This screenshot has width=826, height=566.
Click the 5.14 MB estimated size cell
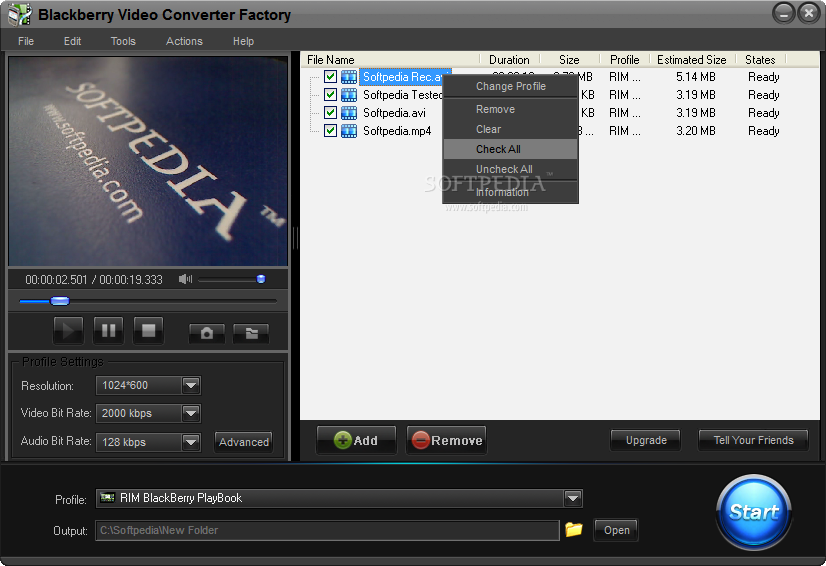pyautogui.click(x=696, y=77)
